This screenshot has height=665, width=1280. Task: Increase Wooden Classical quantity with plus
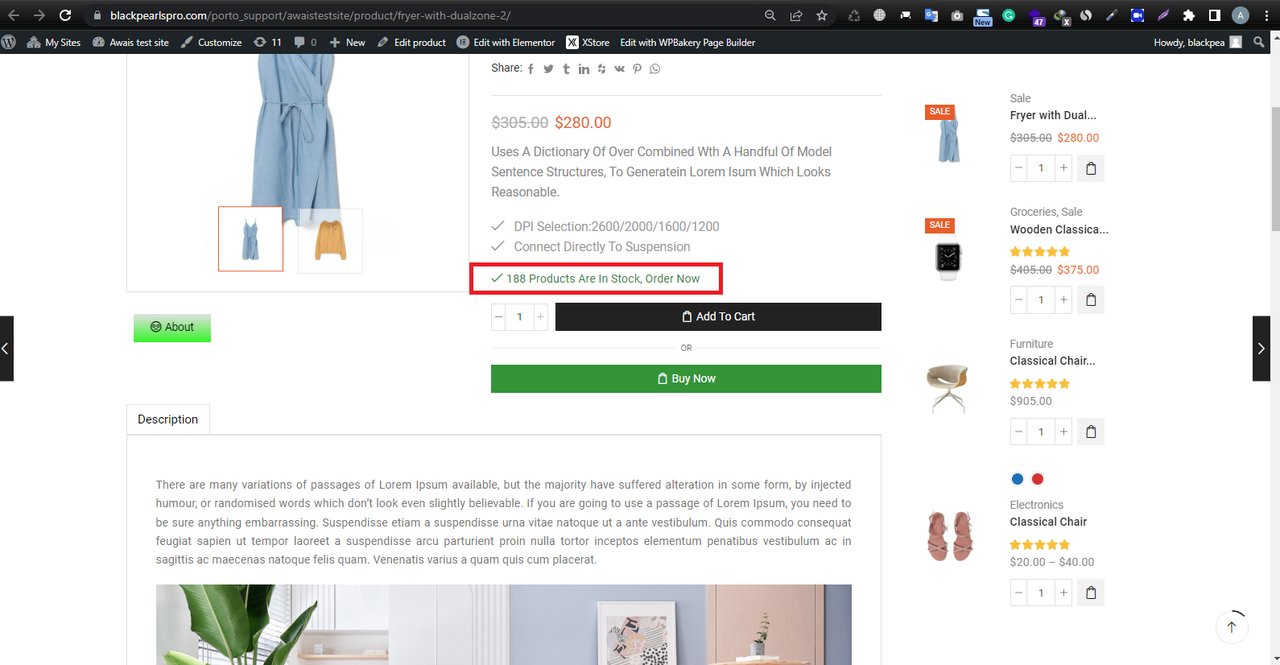pos(1063,300)
